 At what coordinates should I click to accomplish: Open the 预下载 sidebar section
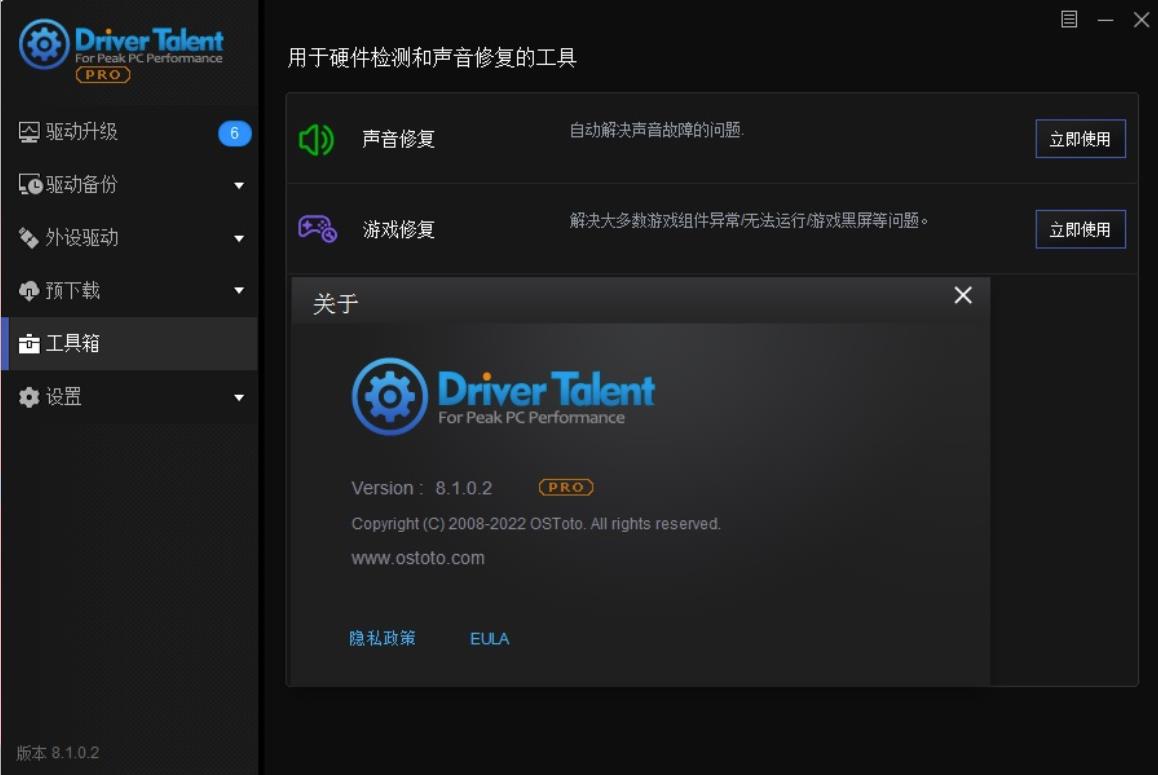tap(130, 291)
